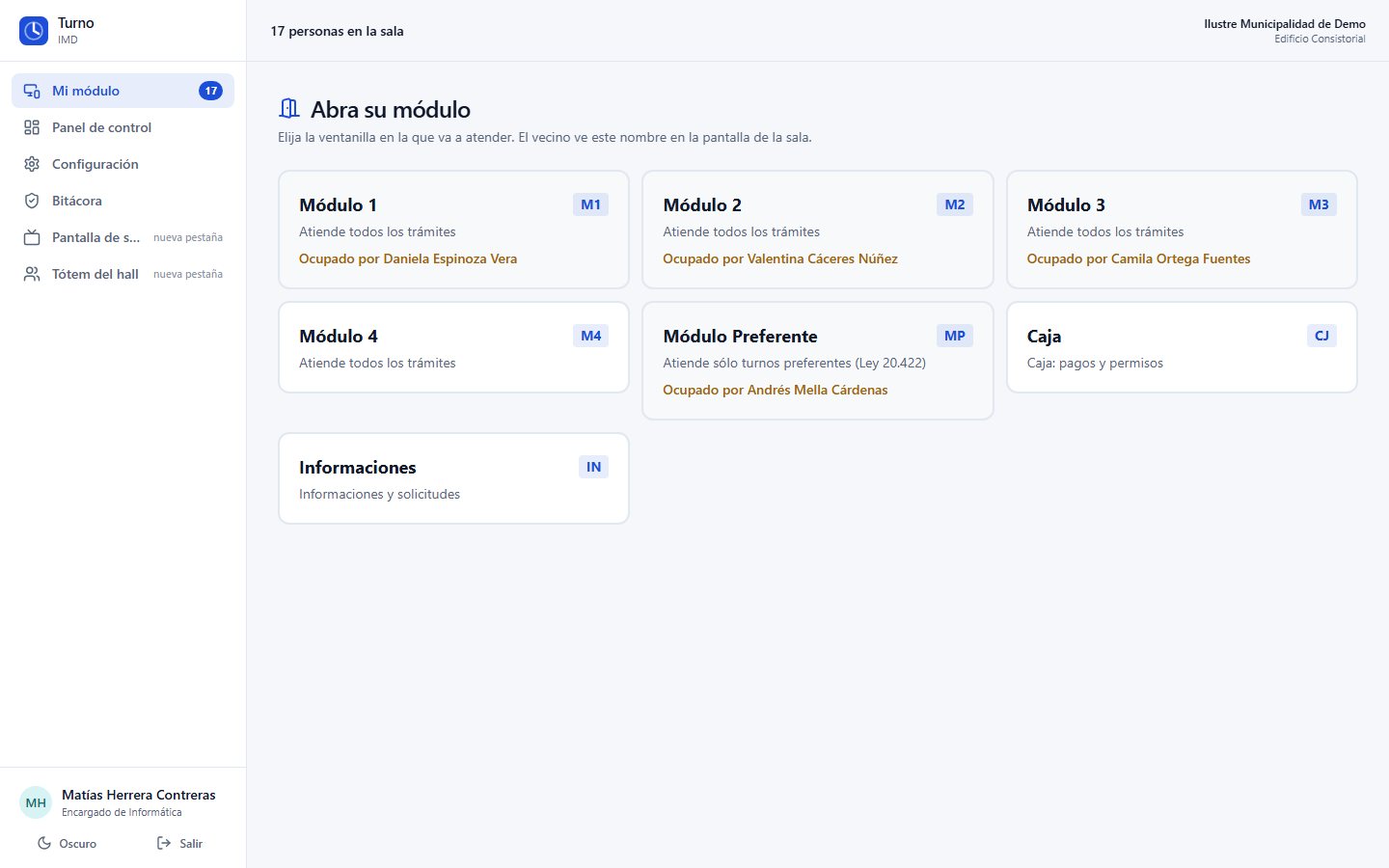Screen dimensions: 1389x868
Task: Click the door icon beside Abra su módulo
Action: tap(288, 108)
